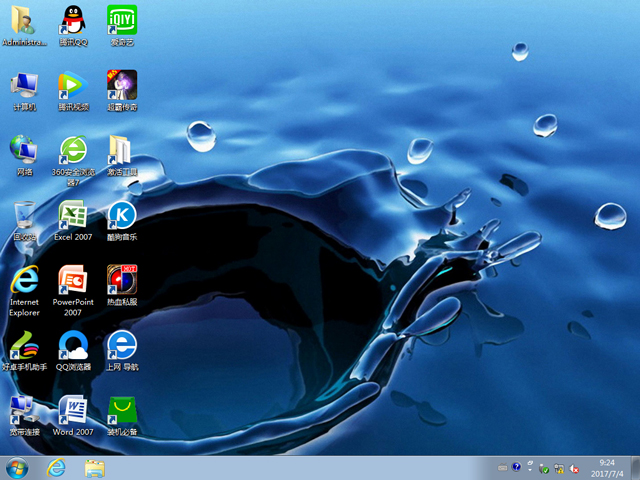Select the Administrator user folder icon
This screenshot has width=640, height=480.
[24, 20]
